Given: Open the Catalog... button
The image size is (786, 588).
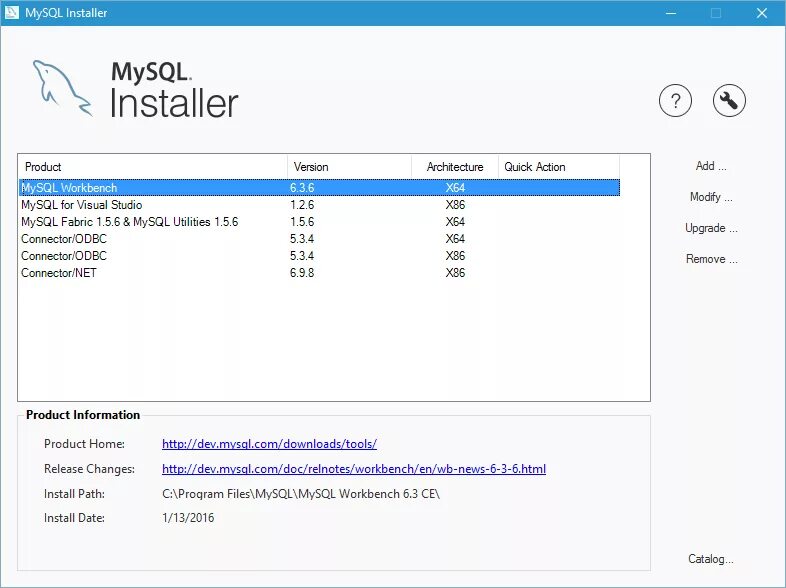Looking at the screenshot, I should tap(710, 559).
